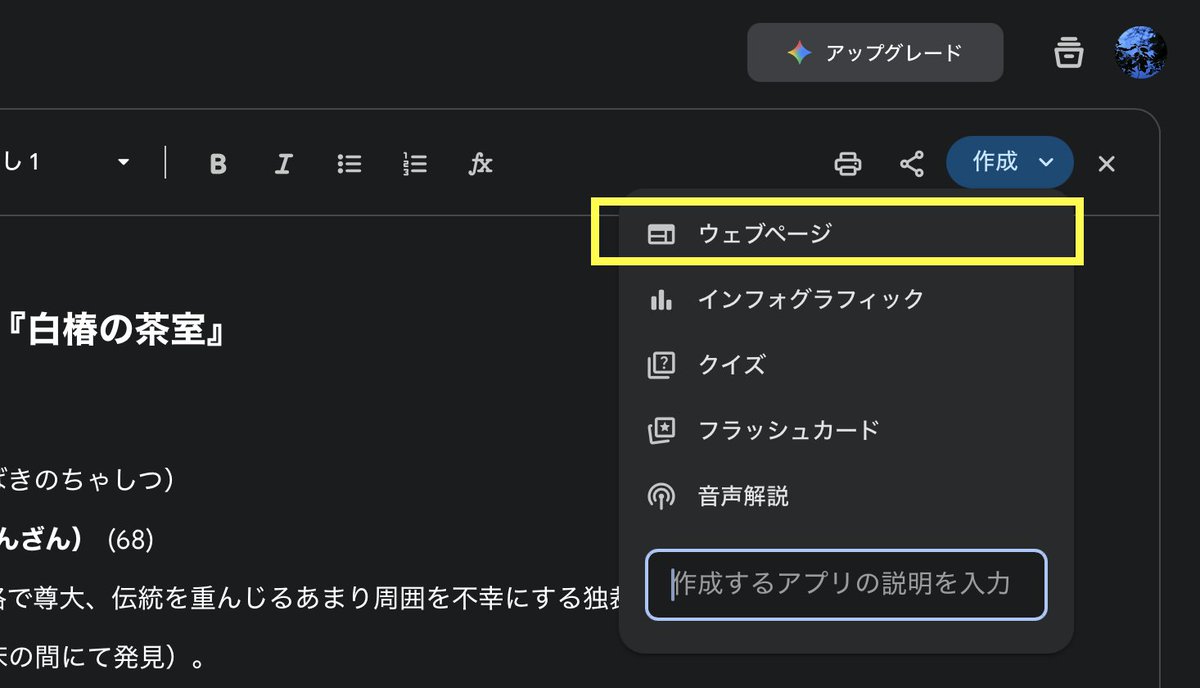
Task: Click the reading text きのちゃしつ）
Action: point(88,482)
